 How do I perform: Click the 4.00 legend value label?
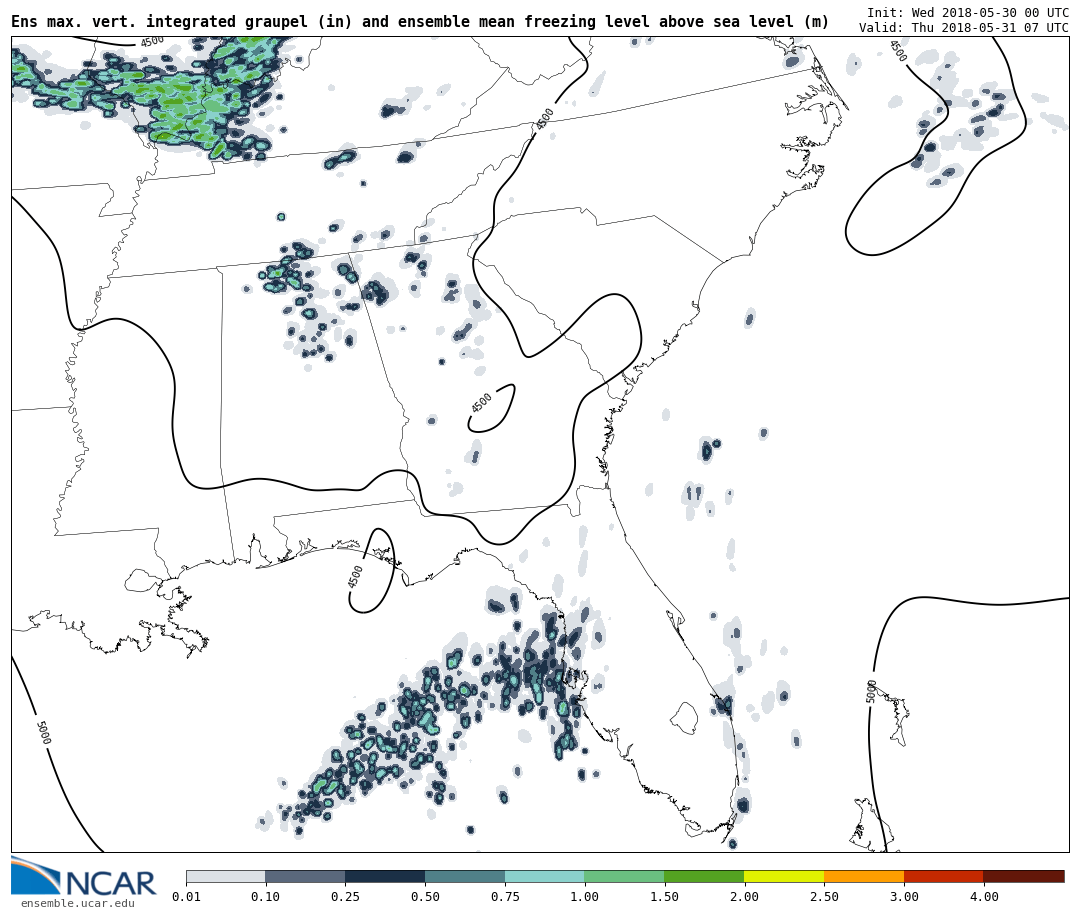pyautogui.click(x=984, y=896)
